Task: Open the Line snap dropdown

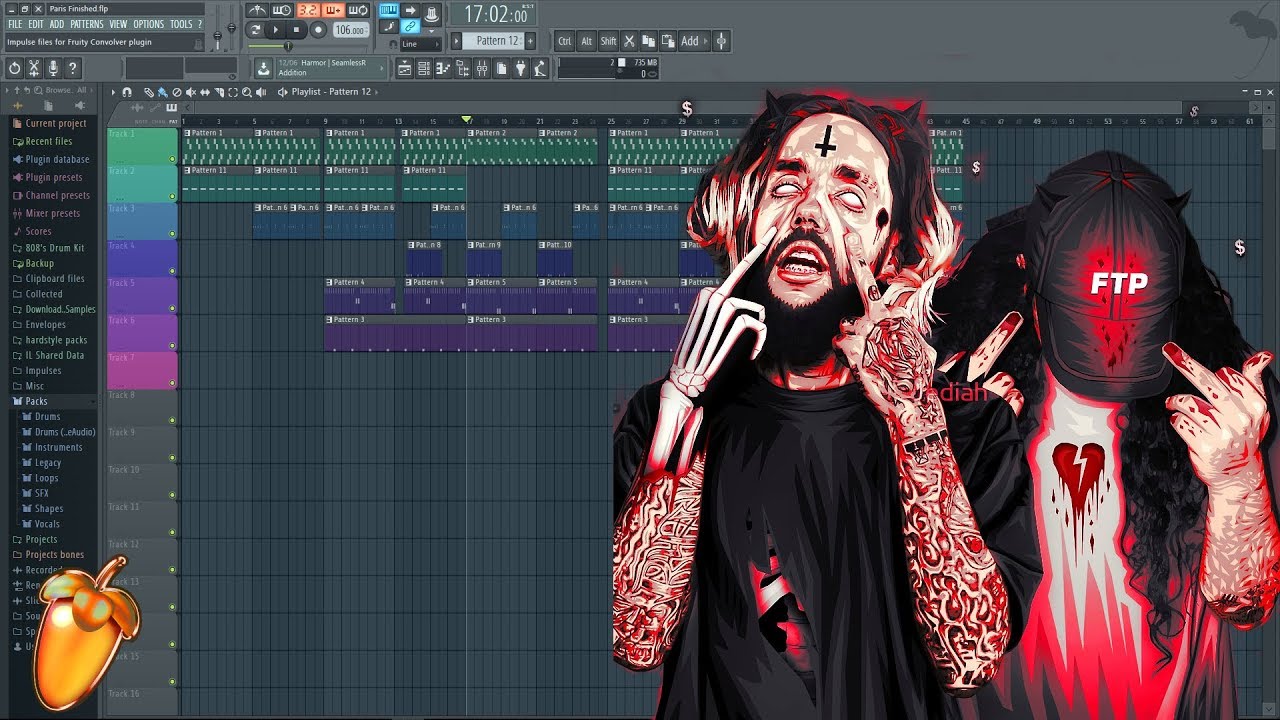Action: [420, 44]
